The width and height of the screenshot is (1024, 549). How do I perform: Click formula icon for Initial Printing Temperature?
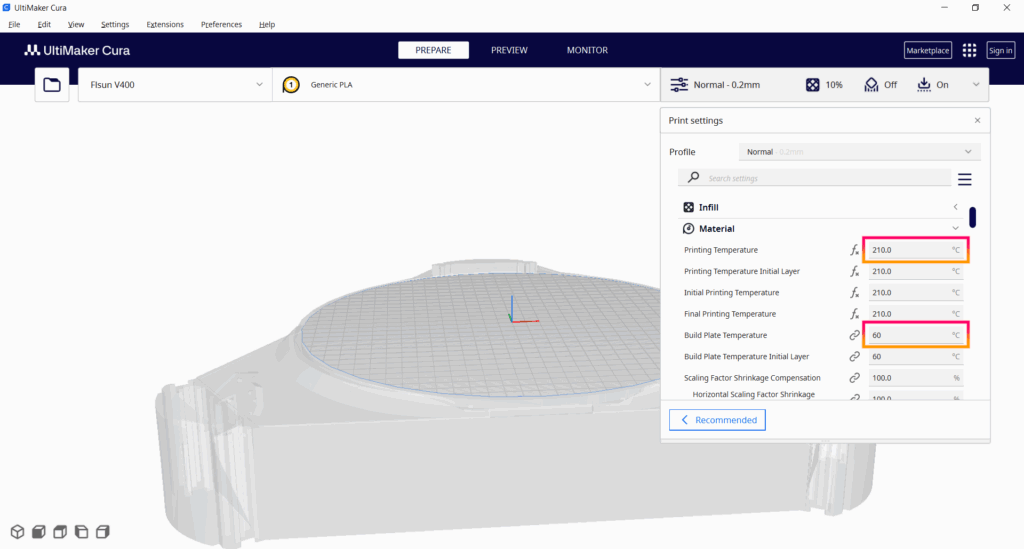tap(854, 293)
